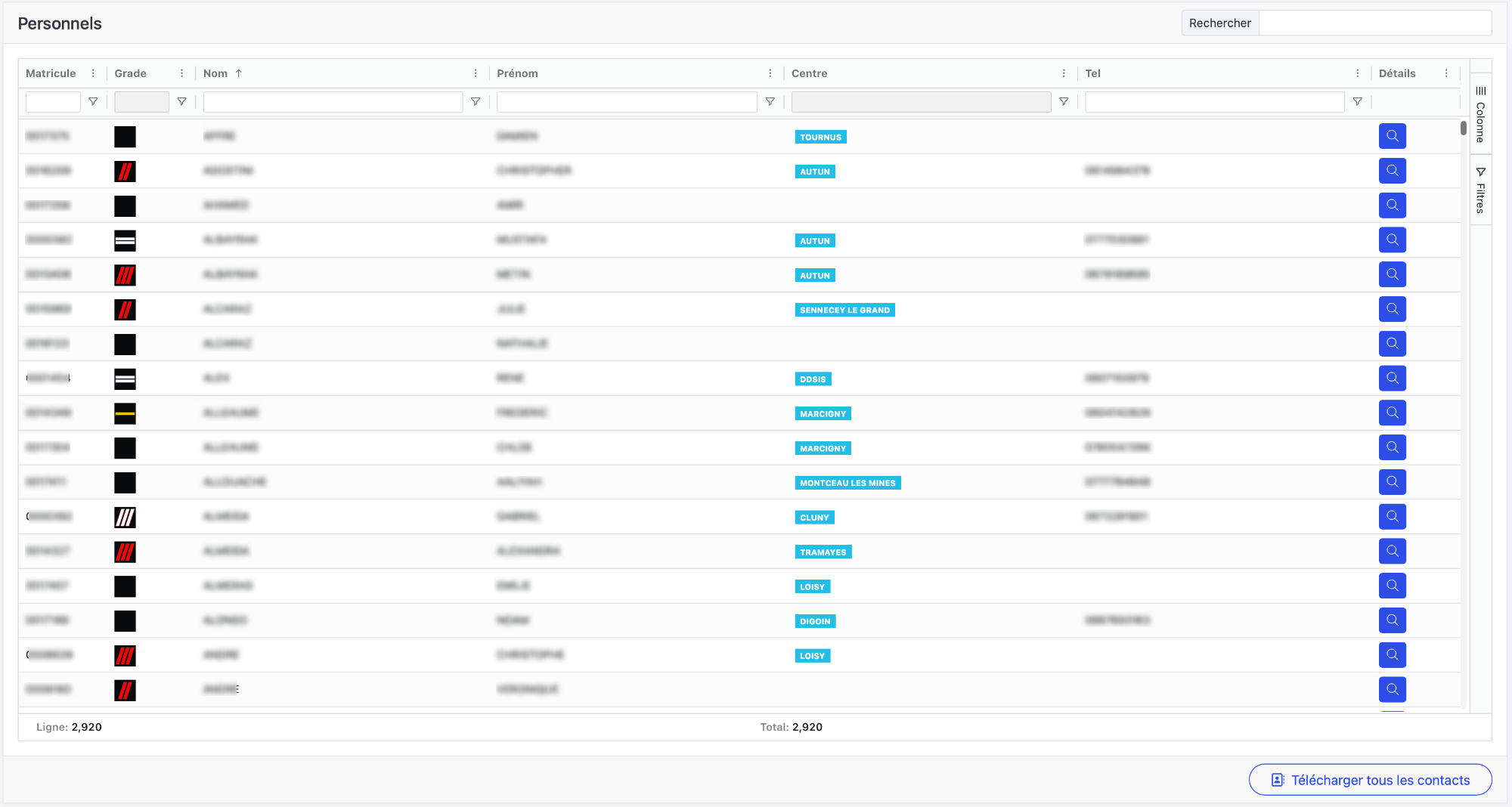Viewport: 1512px width, 807px height.
Task: Click the Tel column filter funnel
Action: pyautogui.click(x=1357, y=102)
